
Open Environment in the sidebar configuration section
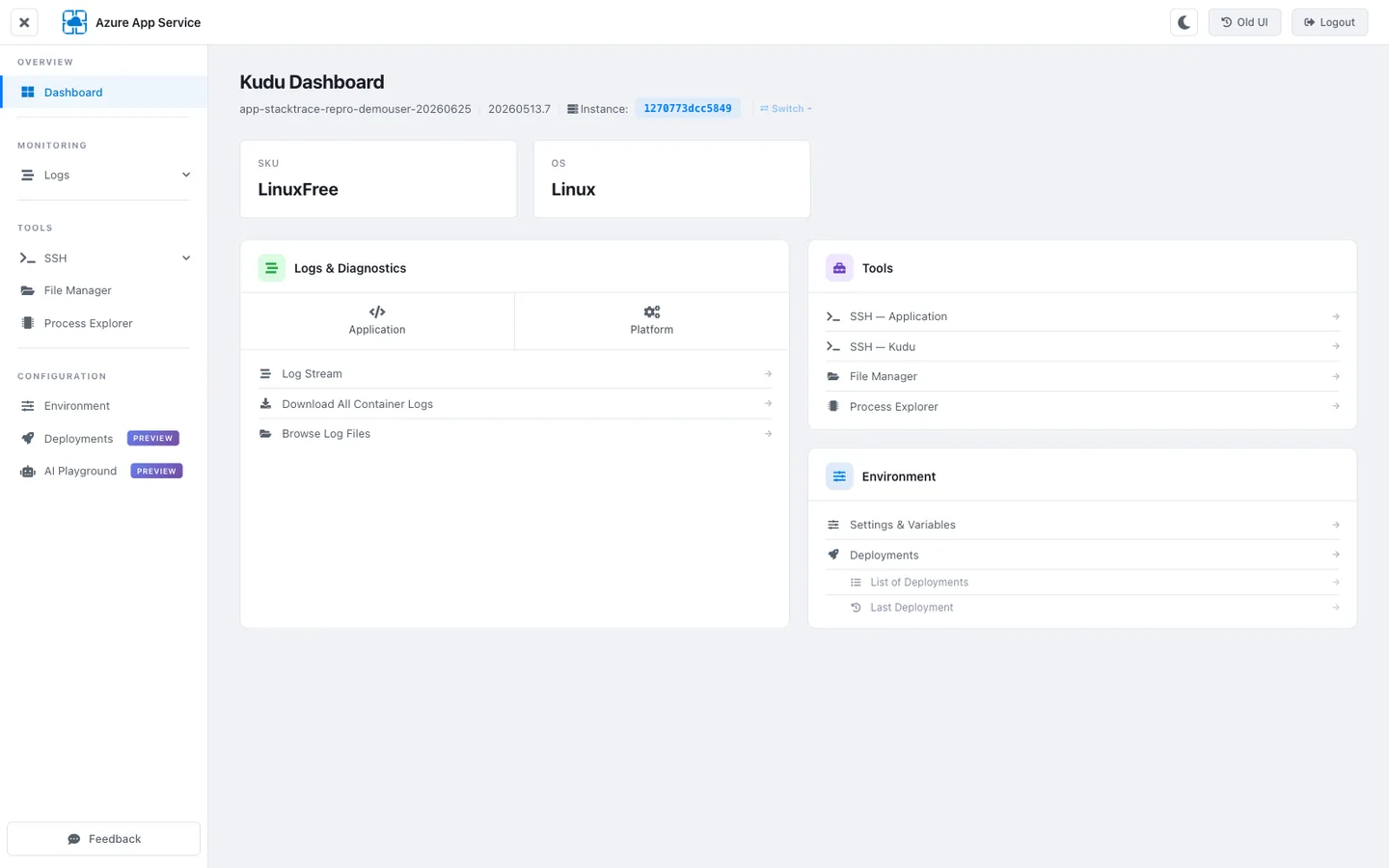[103, 406]
